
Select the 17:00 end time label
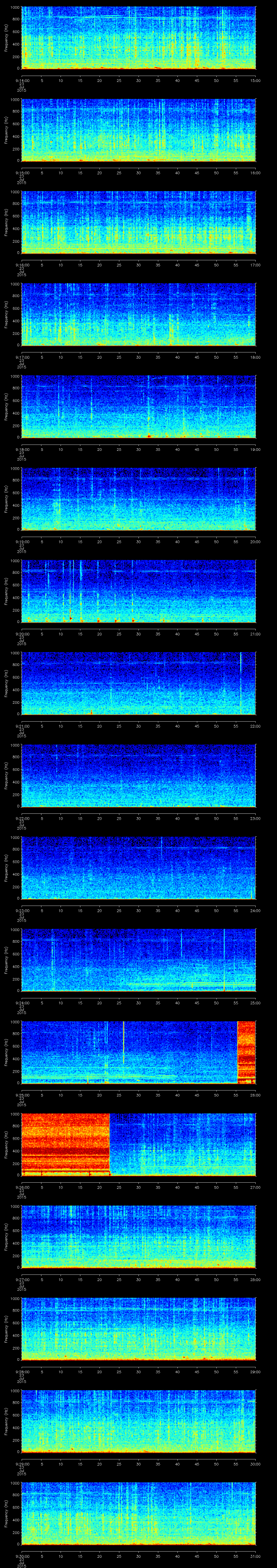(x=256, y=265)
